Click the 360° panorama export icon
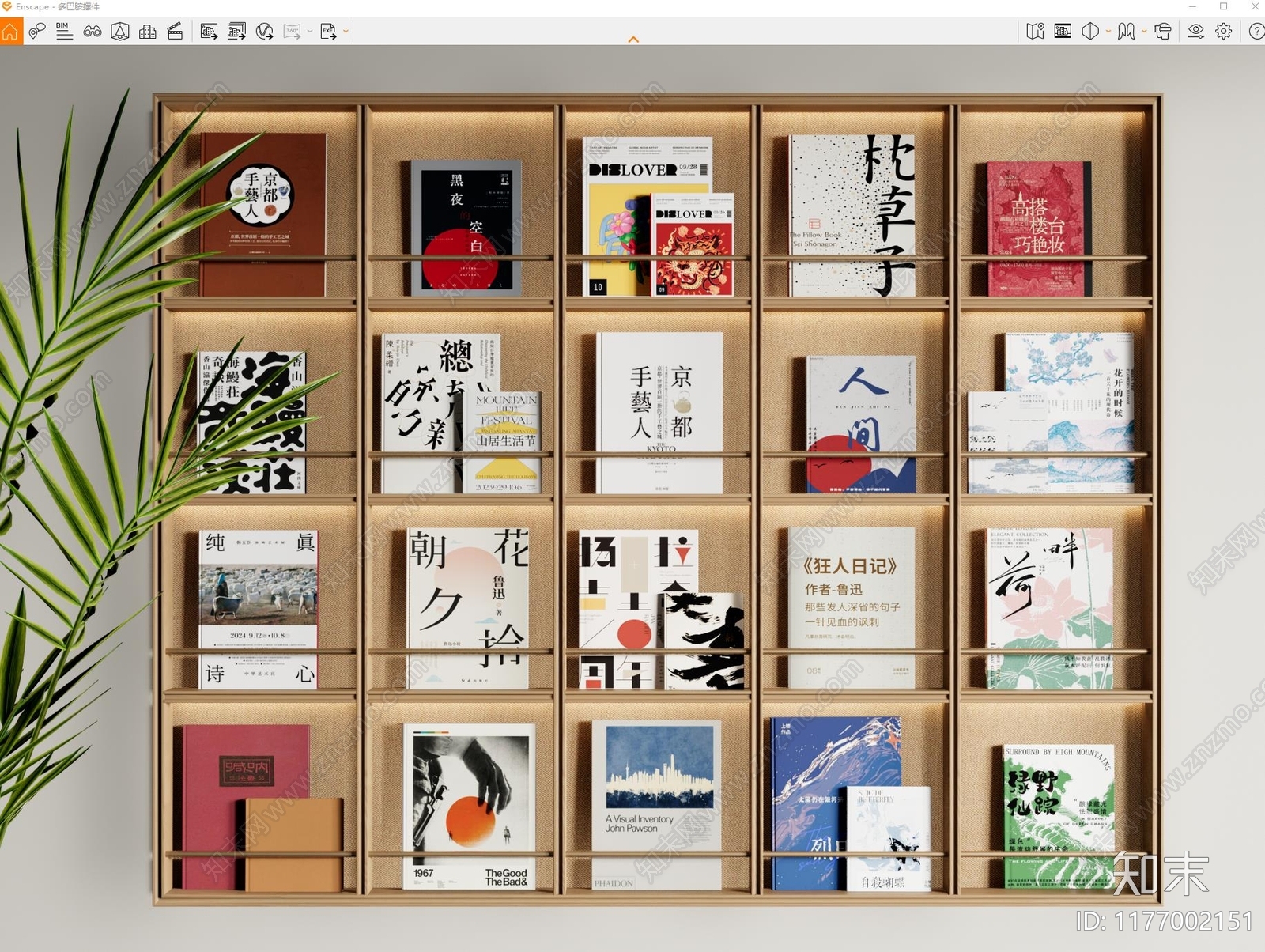The height and width of the screenshot is (952, 1265). coord(293,32)
